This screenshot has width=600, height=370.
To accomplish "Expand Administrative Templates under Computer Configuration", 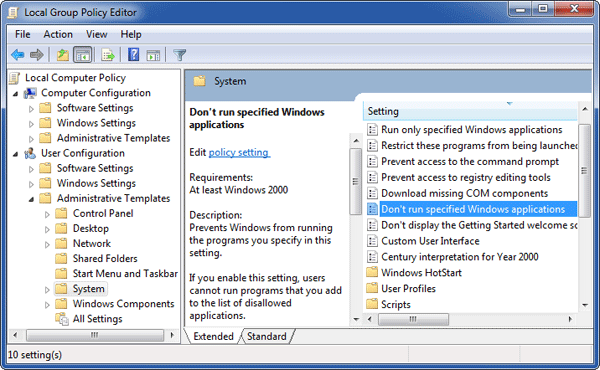I will click(x=31, y=139).
